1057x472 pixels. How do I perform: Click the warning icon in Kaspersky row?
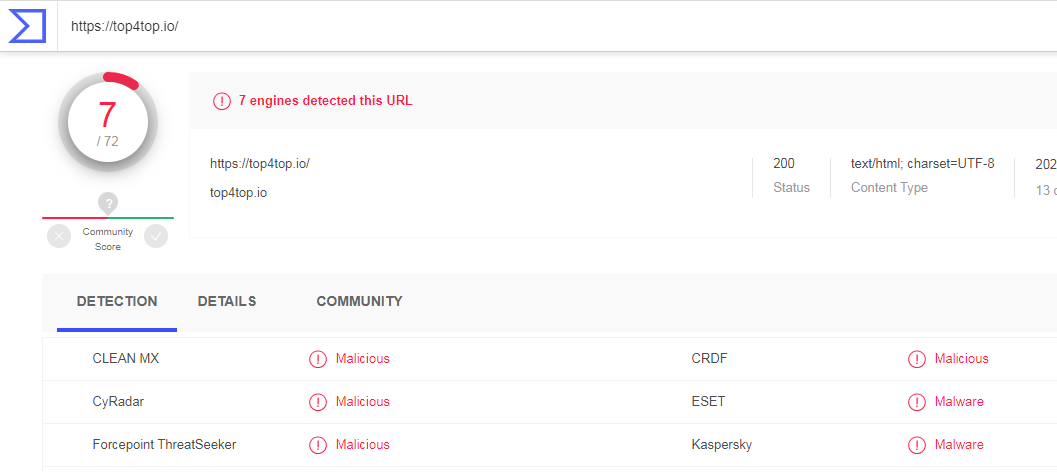[917, 445]
